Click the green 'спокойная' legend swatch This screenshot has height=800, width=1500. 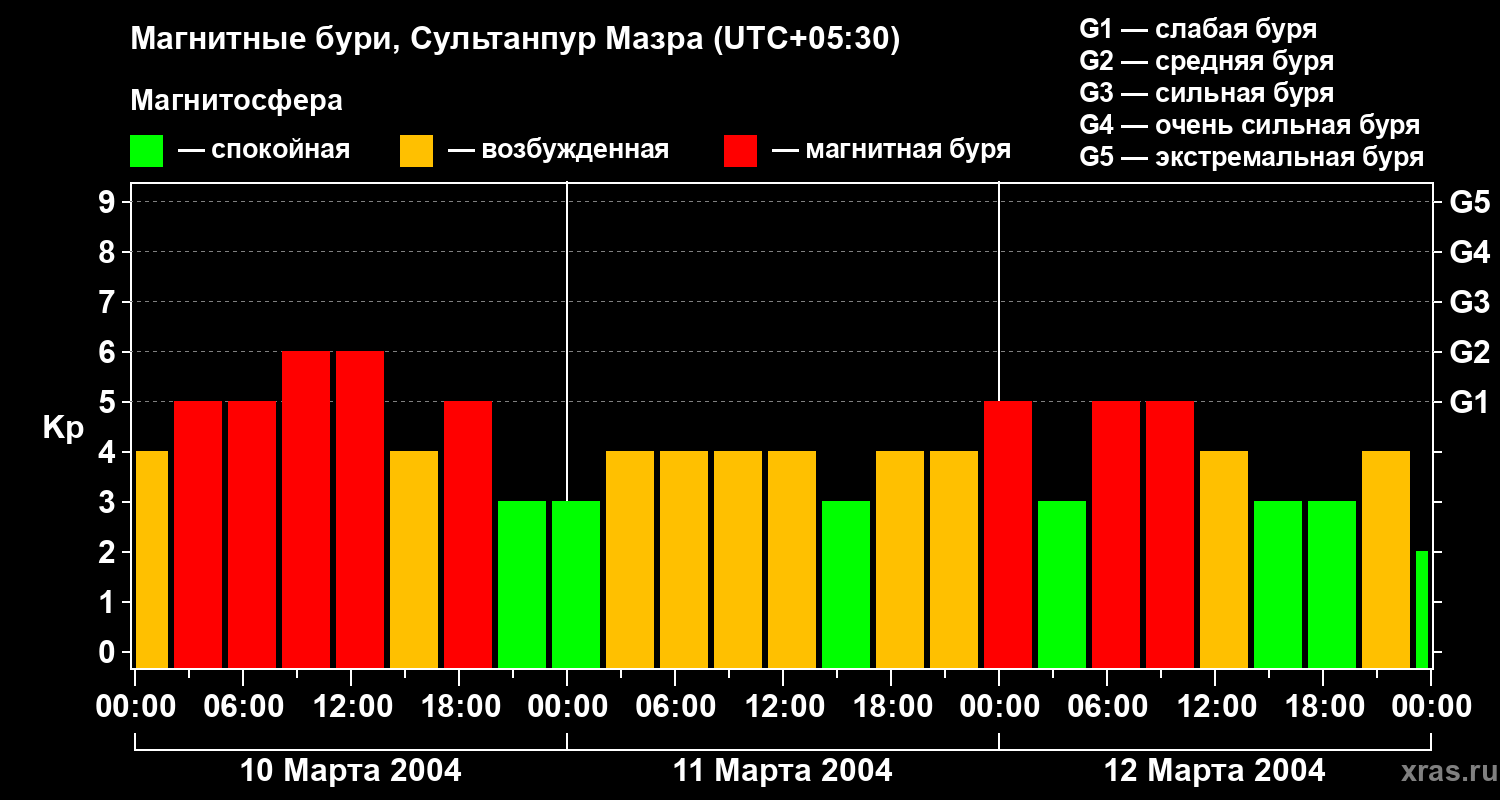[x=146, y=151]
